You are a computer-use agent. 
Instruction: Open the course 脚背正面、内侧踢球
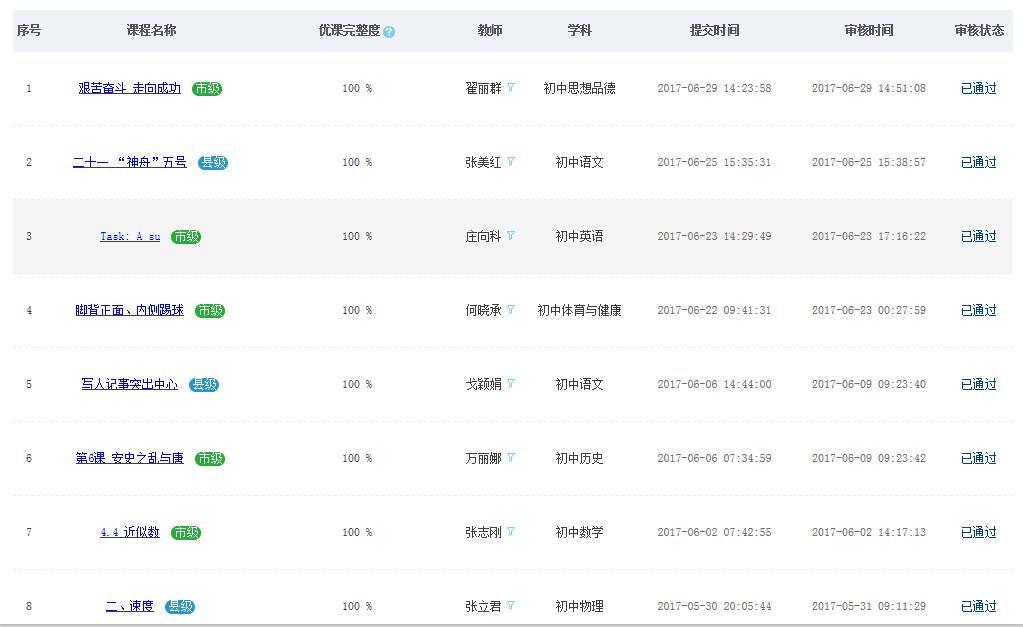click(x=130, y=310)
